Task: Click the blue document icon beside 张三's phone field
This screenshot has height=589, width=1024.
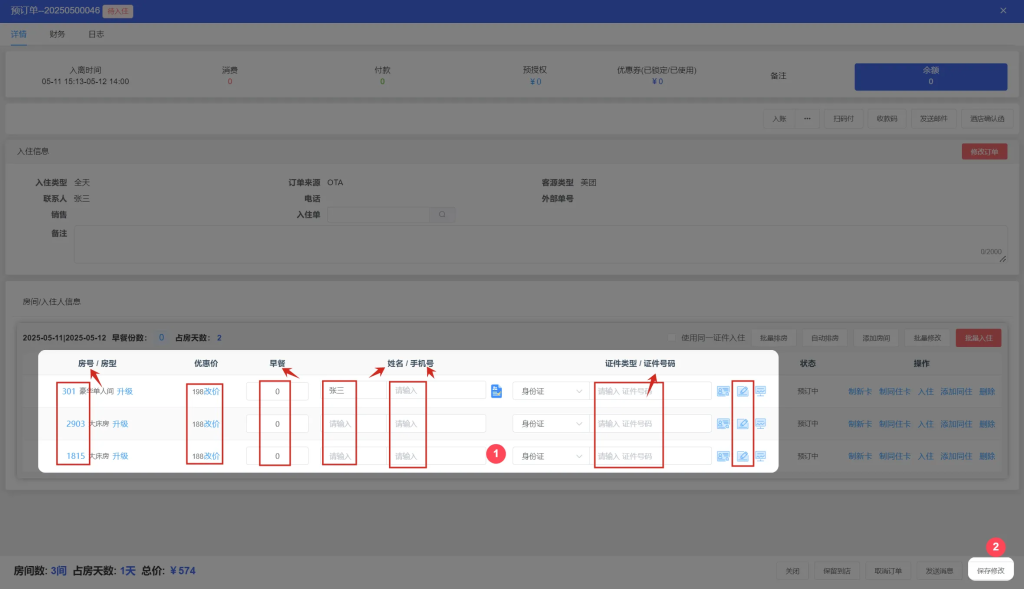Action: [497, 391]
